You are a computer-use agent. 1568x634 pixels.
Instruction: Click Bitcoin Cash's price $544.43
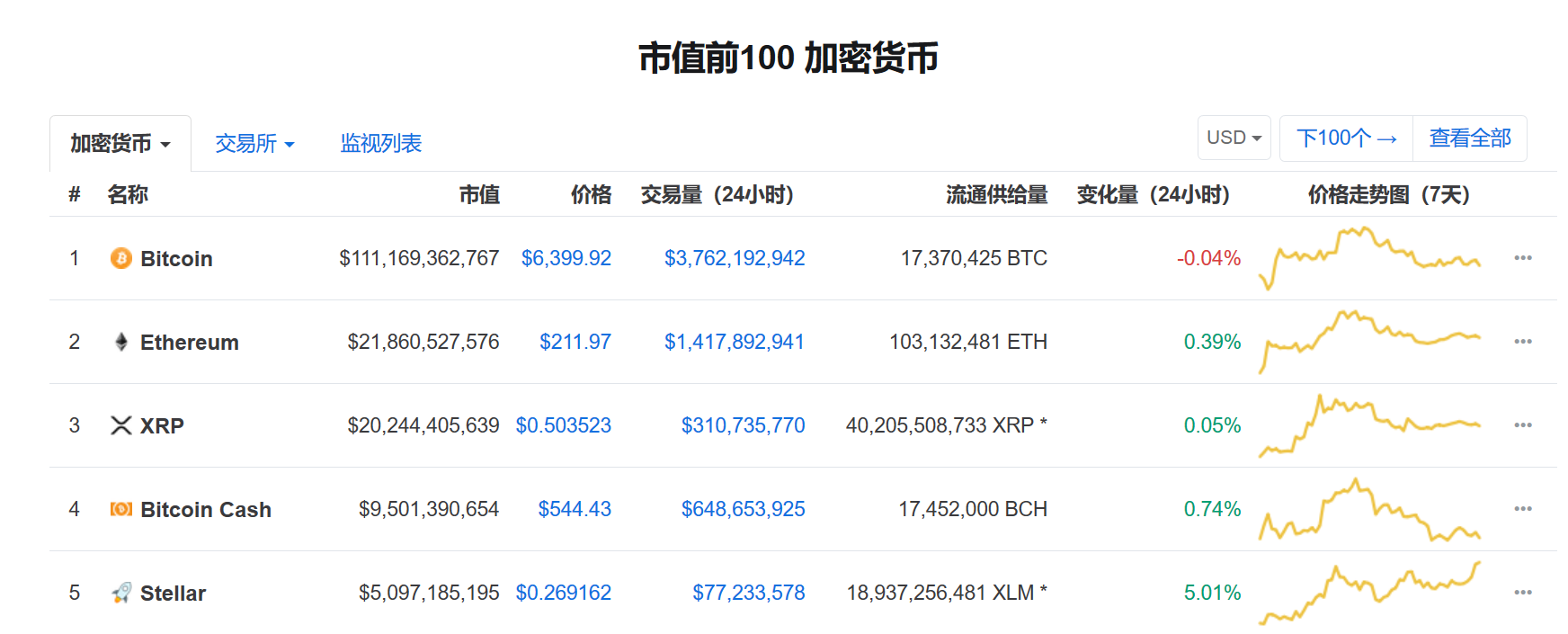point(575,509)
